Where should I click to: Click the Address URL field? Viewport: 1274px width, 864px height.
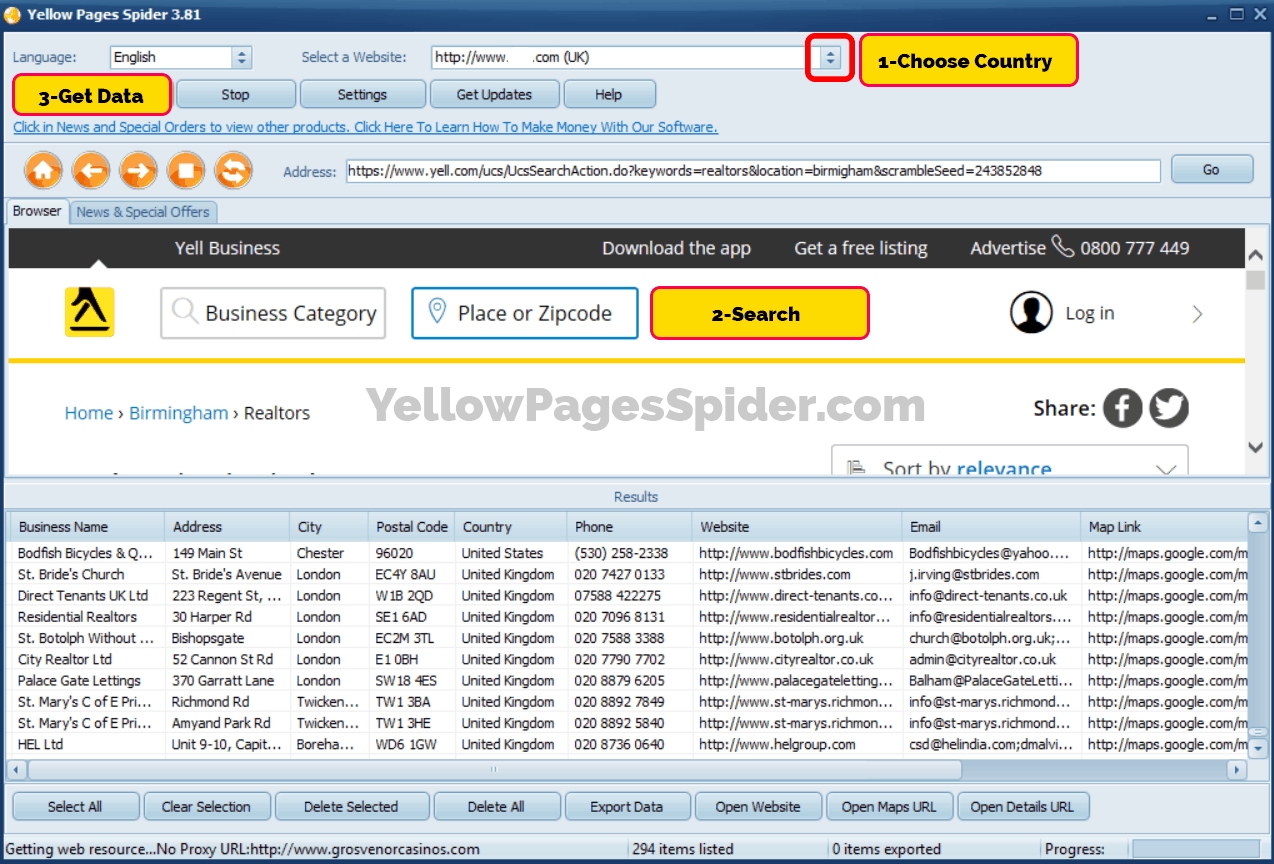coord(753,171)
